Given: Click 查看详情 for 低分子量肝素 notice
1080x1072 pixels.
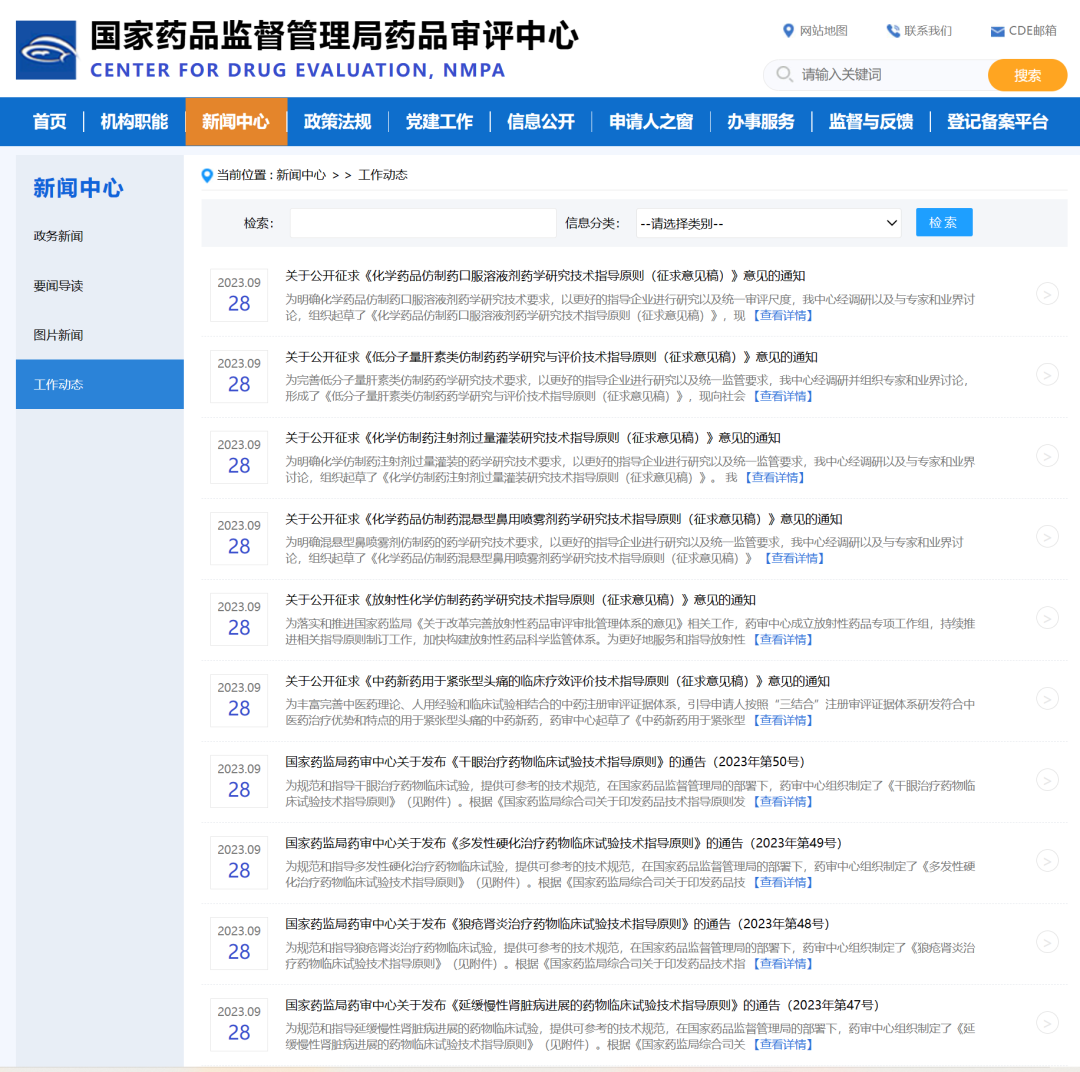Looking at the screenshot, I should point(782,396).
